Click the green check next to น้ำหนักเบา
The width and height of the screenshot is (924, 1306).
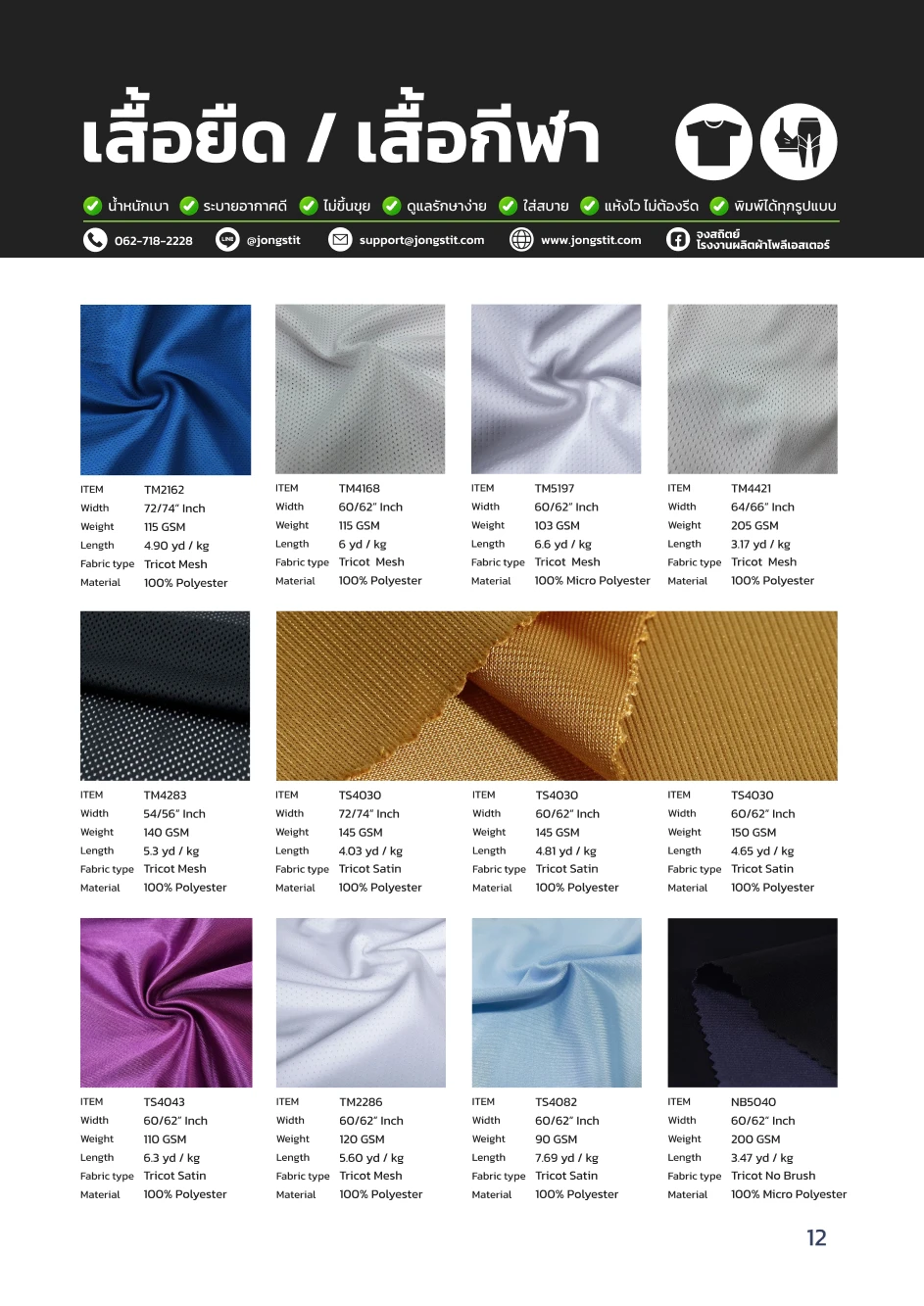pyautogui.click(x=92, y=206)
